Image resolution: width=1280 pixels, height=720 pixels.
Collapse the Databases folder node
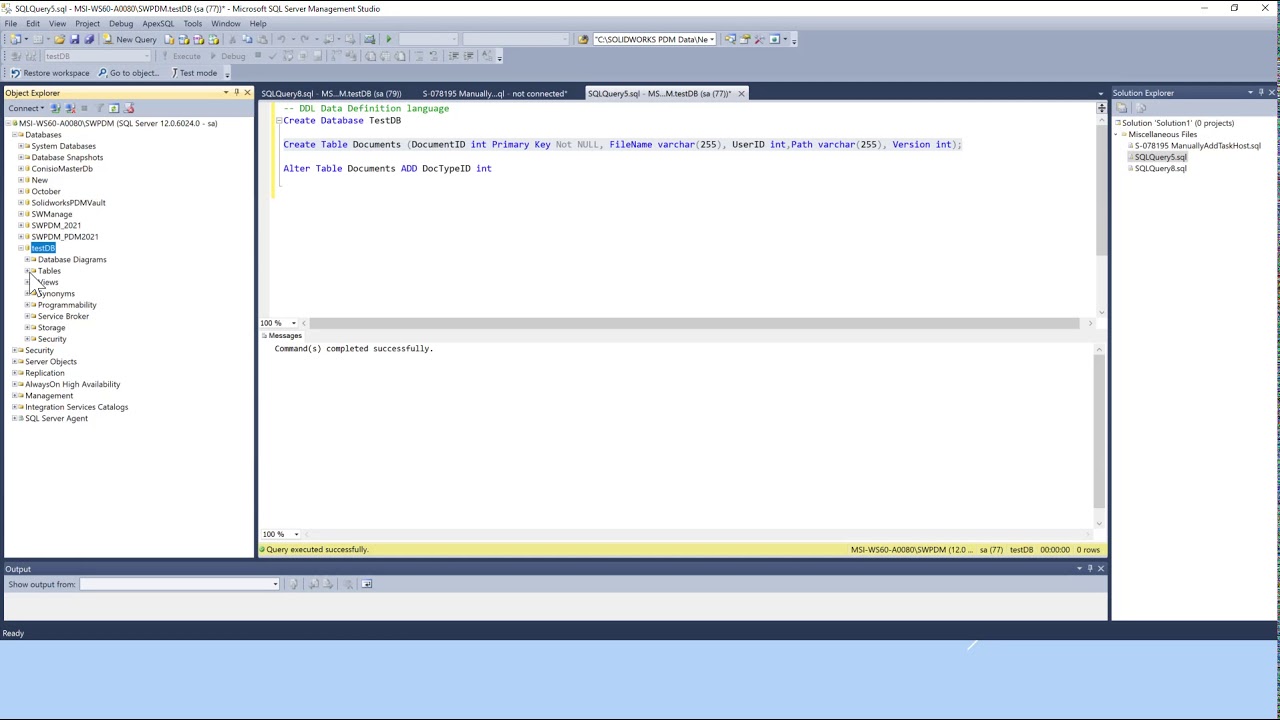point(15,135)
